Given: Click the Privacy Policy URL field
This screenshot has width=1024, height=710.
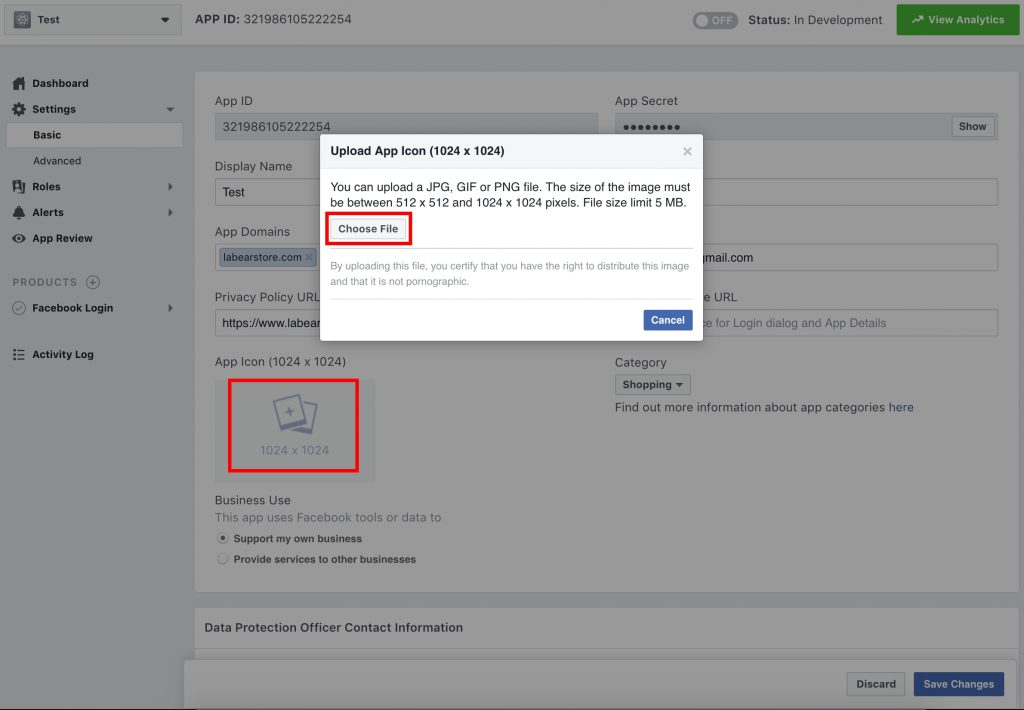Looking at the screenshot, I should coord(268,323).
